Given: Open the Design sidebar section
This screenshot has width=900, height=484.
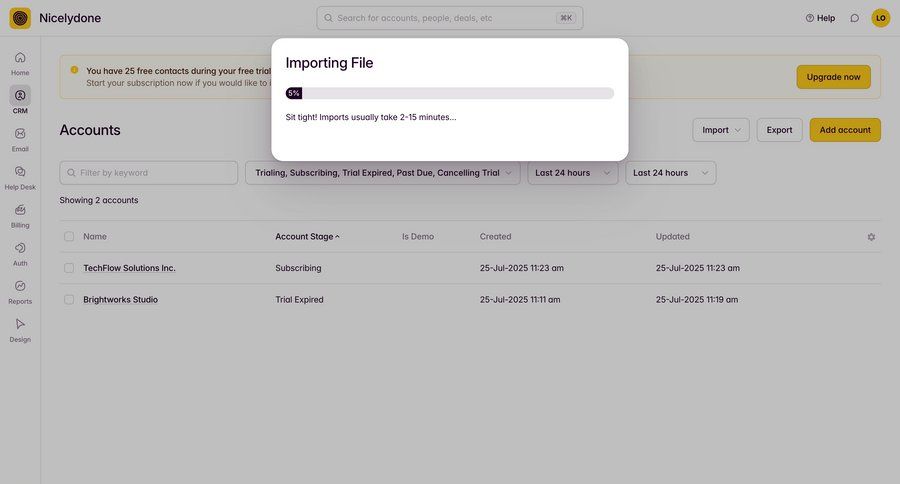Looking at the screenshot, I should click(20, 330).
